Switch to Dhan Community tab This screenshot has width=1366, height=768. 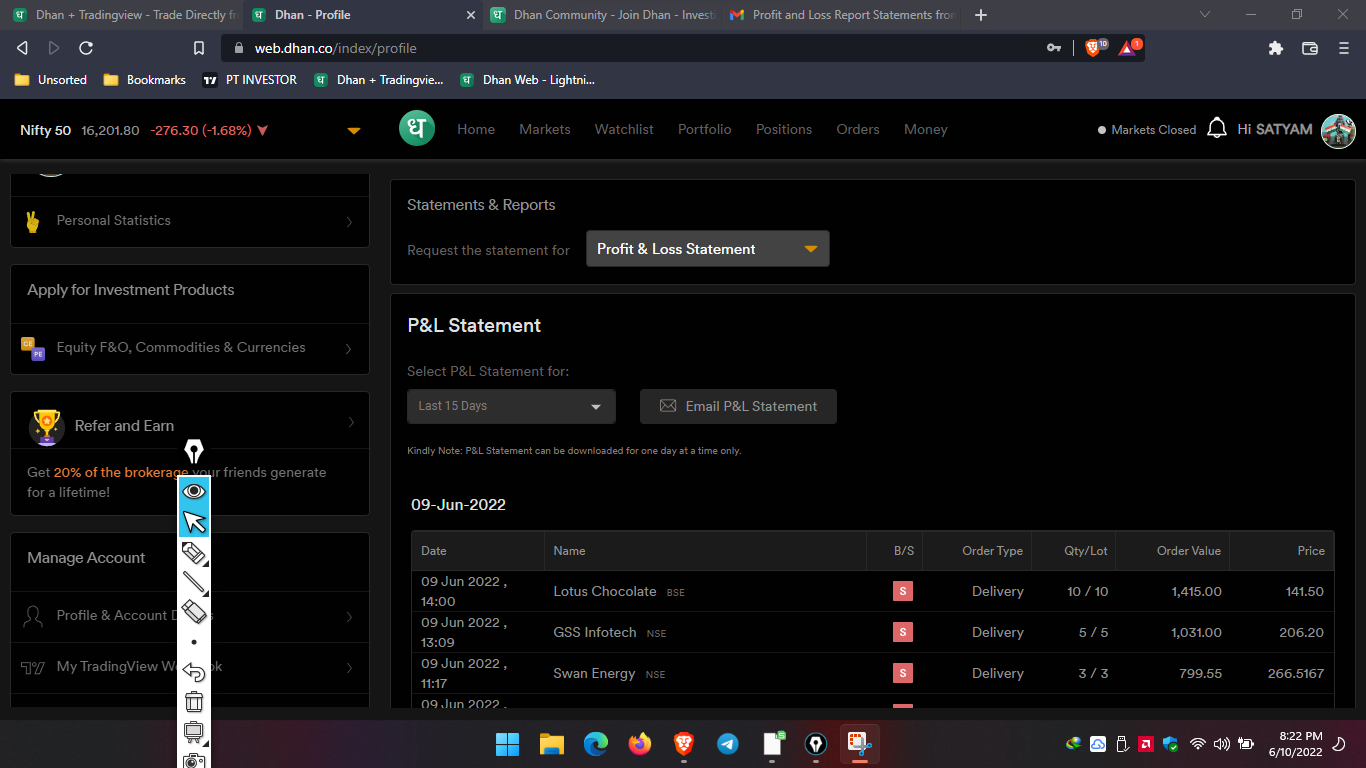pyautogui.click(x=603, y=15)
